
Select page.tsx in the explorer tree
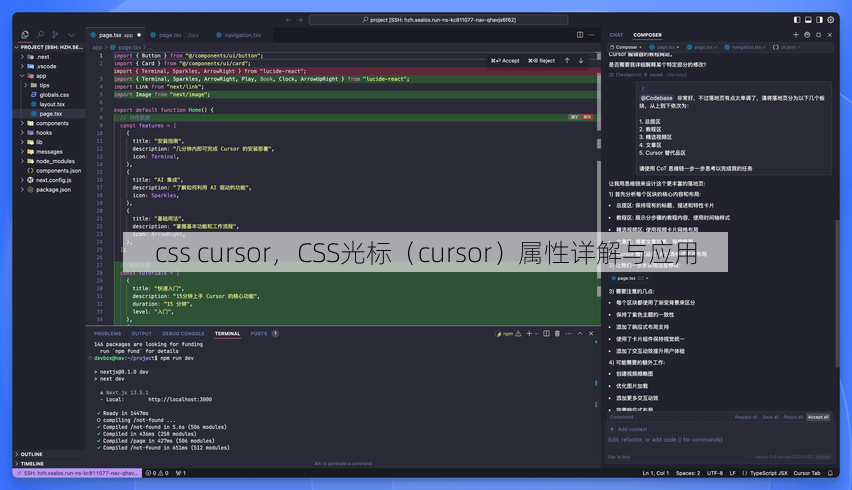[x=50, y=114]
